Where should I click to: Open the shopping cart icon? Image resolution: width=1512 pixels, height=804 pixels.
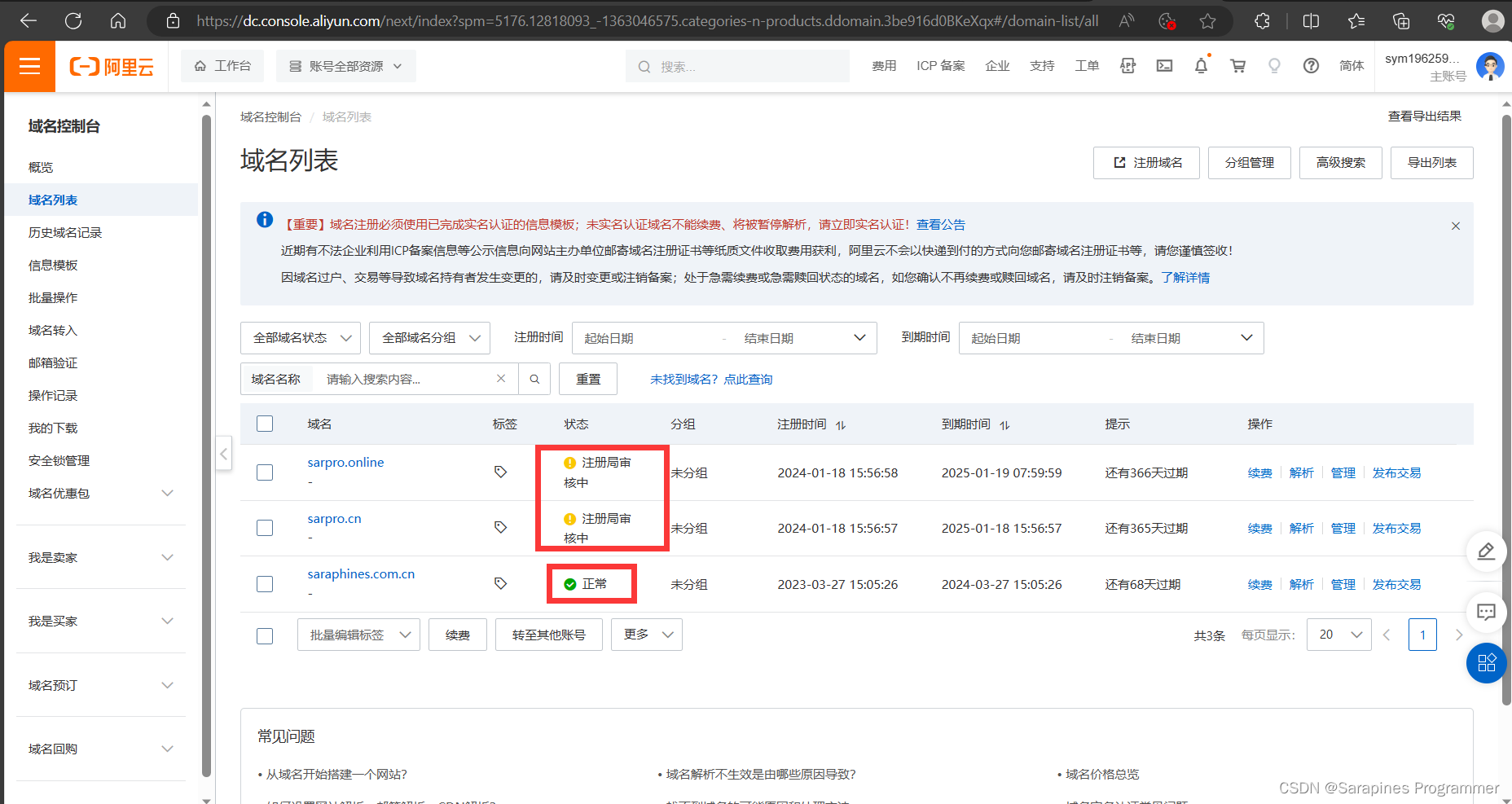pyautogui.click(x=1237, y=66)
